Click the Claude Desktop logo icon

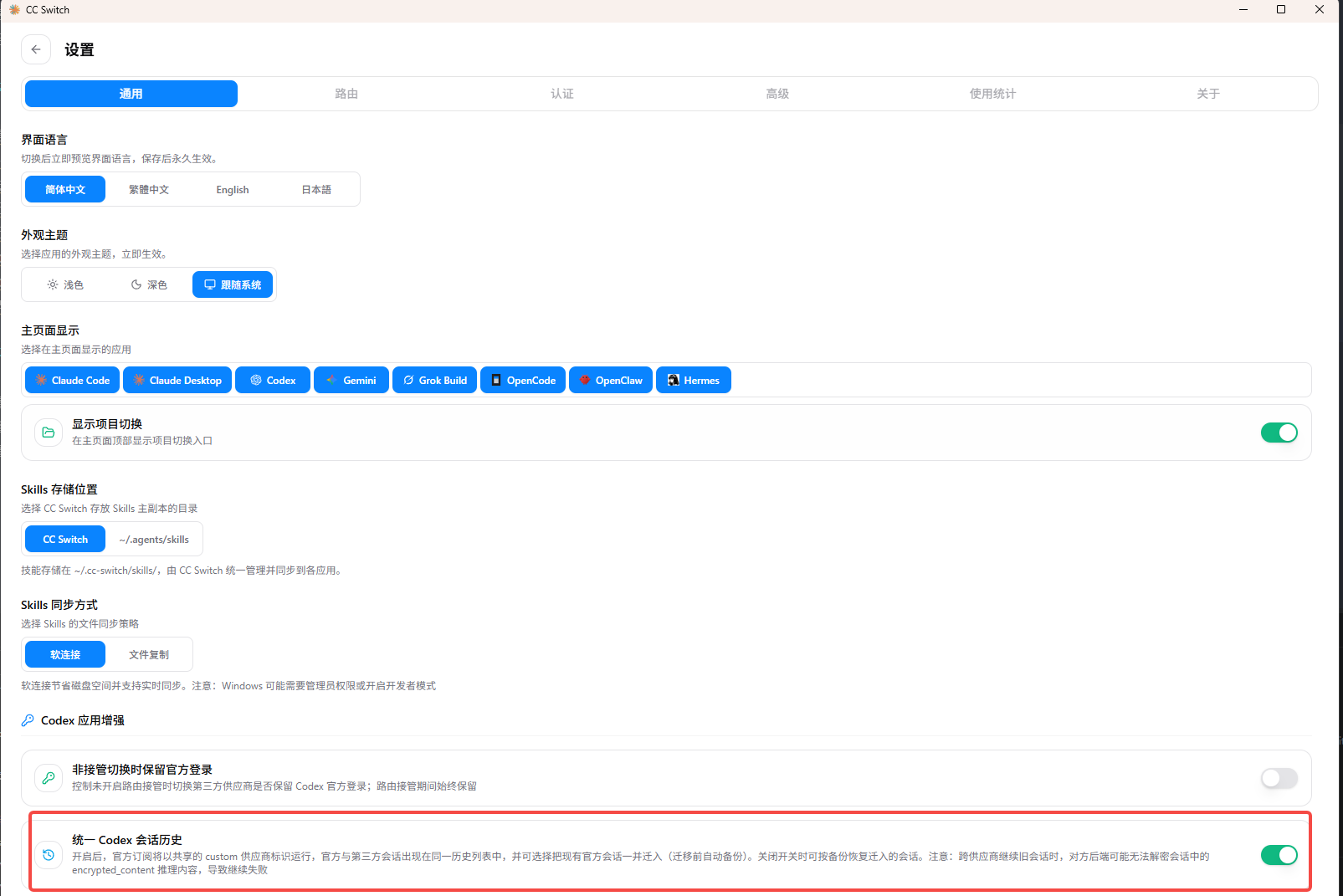click(139, 380)
